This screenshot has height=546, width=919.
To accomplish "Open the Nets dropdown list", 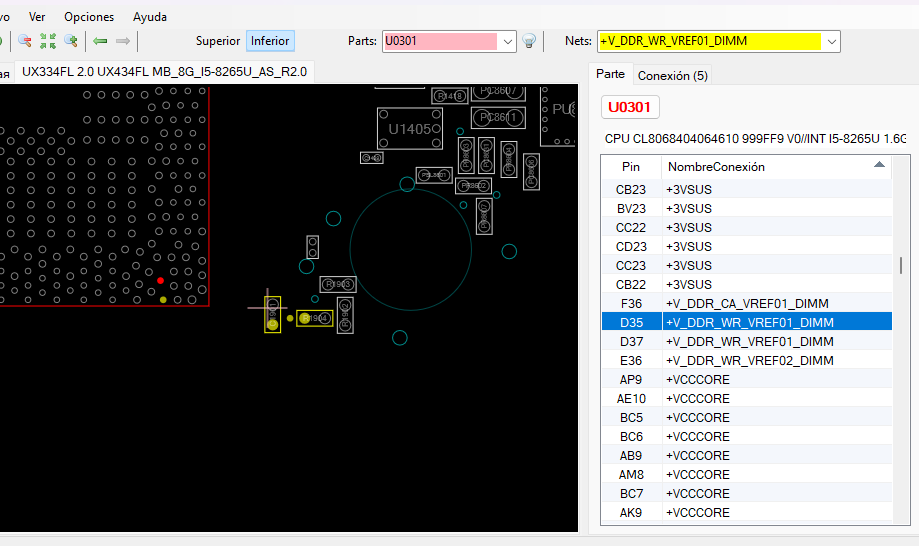I will coord(832,41).
